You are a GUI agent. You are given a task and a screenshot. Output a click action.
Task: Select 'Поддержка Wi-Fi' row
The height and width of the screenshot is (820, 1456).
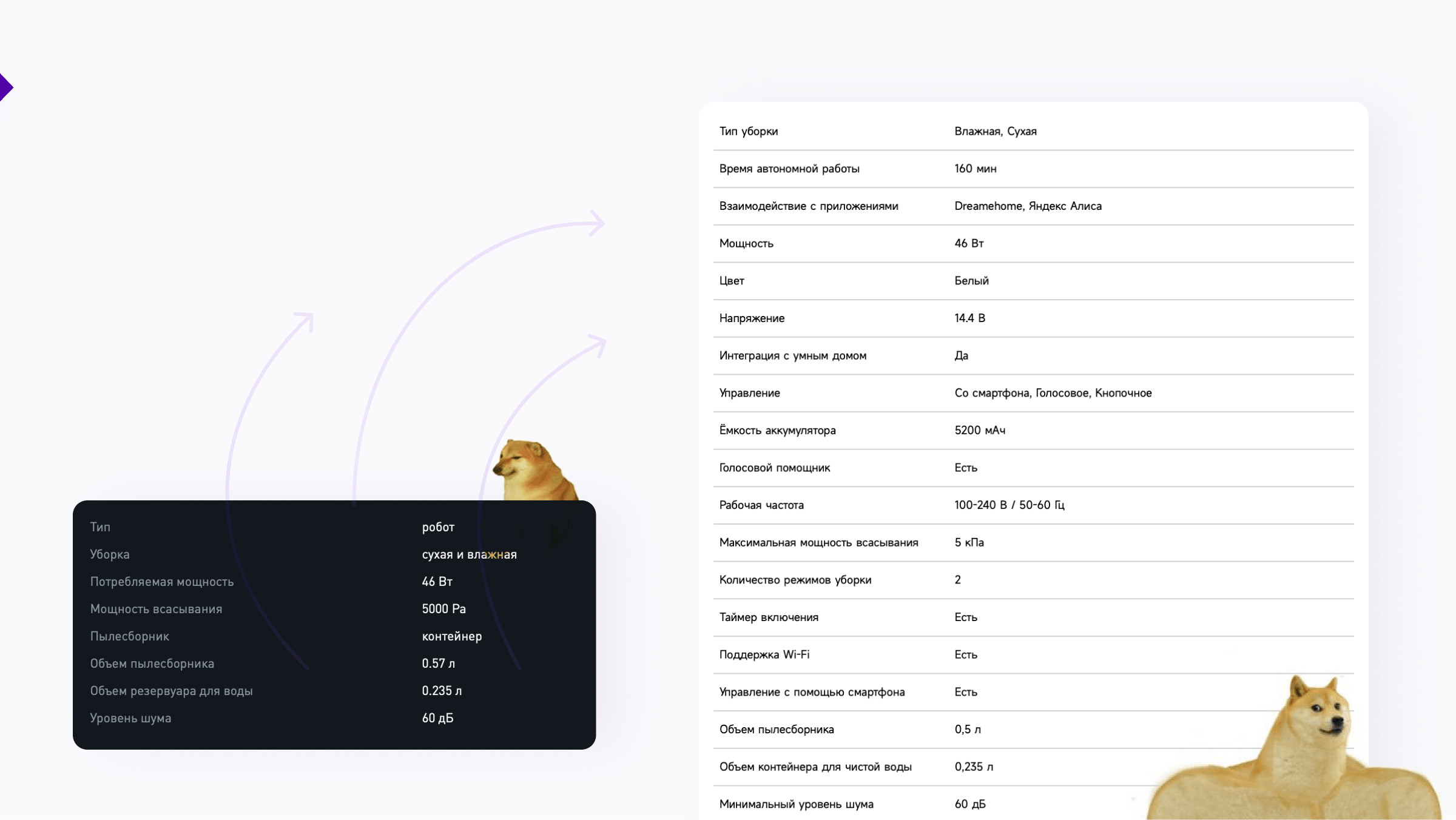764,655
